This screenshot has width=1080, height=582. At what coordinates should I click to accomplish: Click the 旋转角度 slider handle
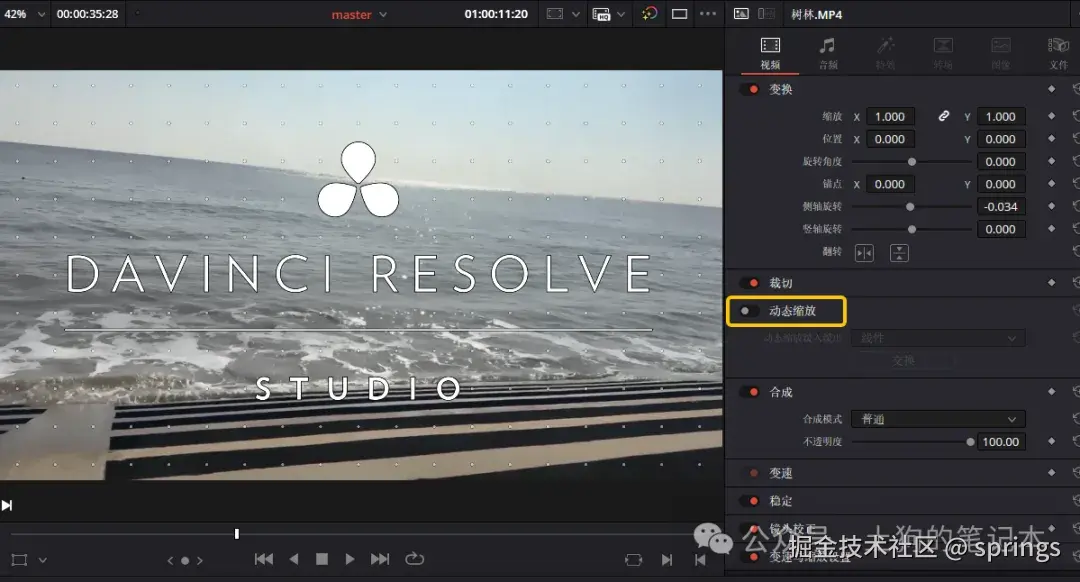click(x=912, y=162)
